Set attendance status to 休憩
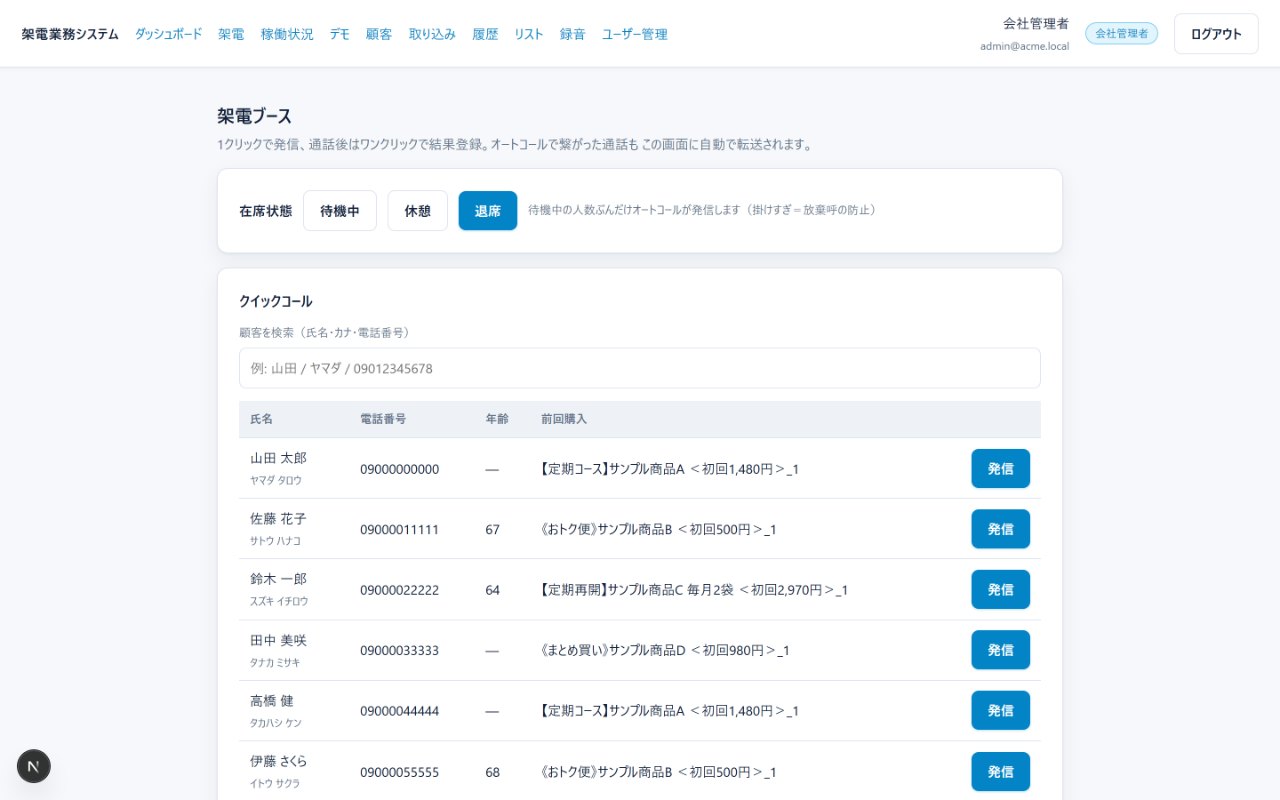 [418, 211]
